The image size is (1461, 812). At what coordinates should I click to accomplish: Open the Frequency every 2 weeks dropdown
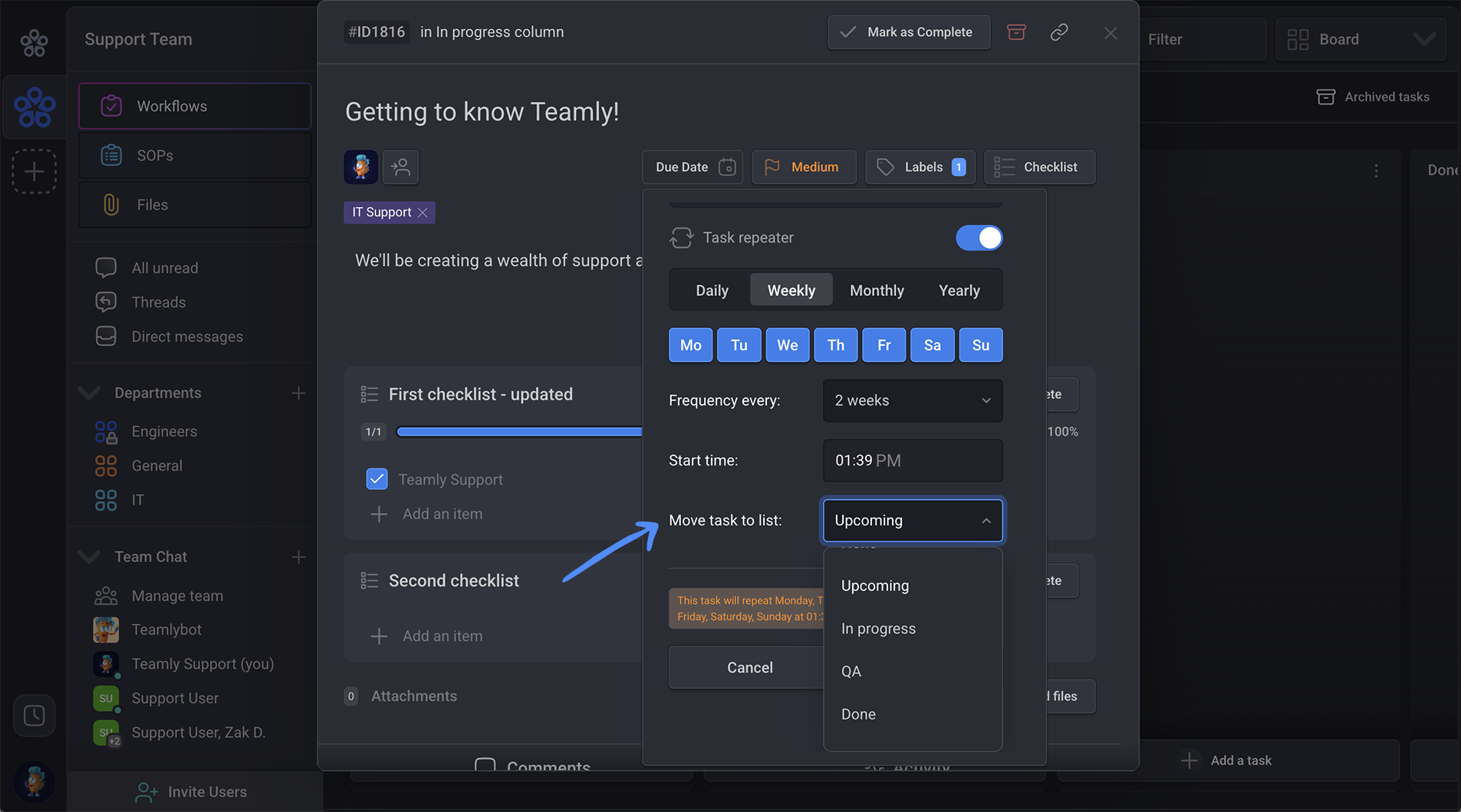pos(913,400)
